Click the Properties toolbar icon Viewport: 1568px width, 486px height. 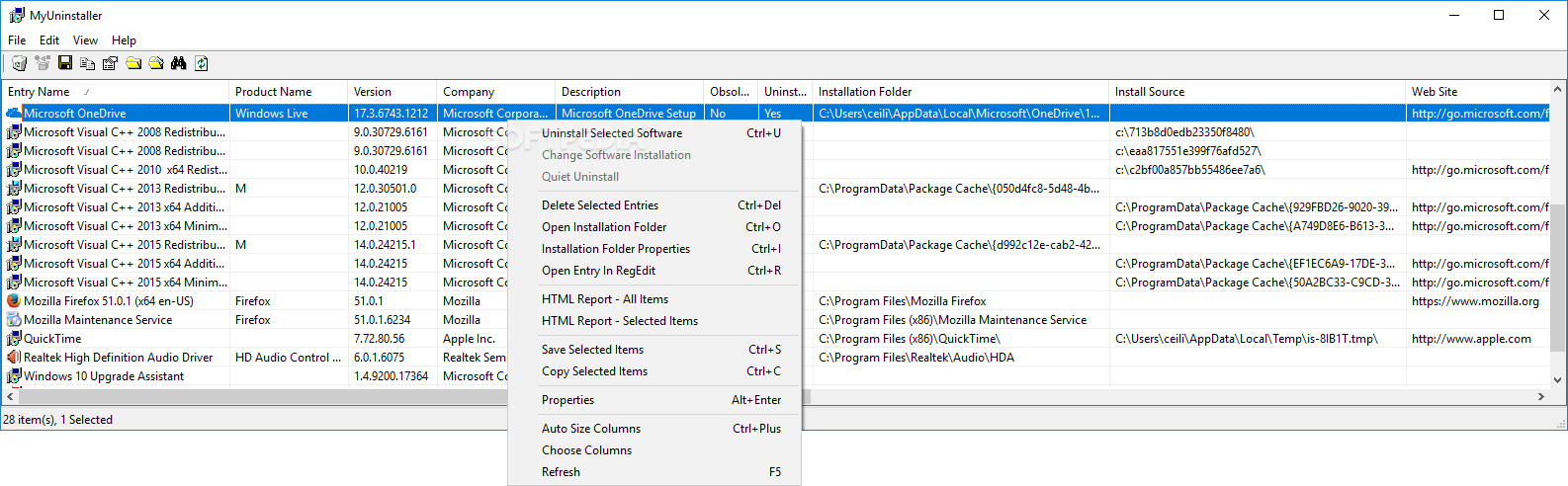[110, 63]
